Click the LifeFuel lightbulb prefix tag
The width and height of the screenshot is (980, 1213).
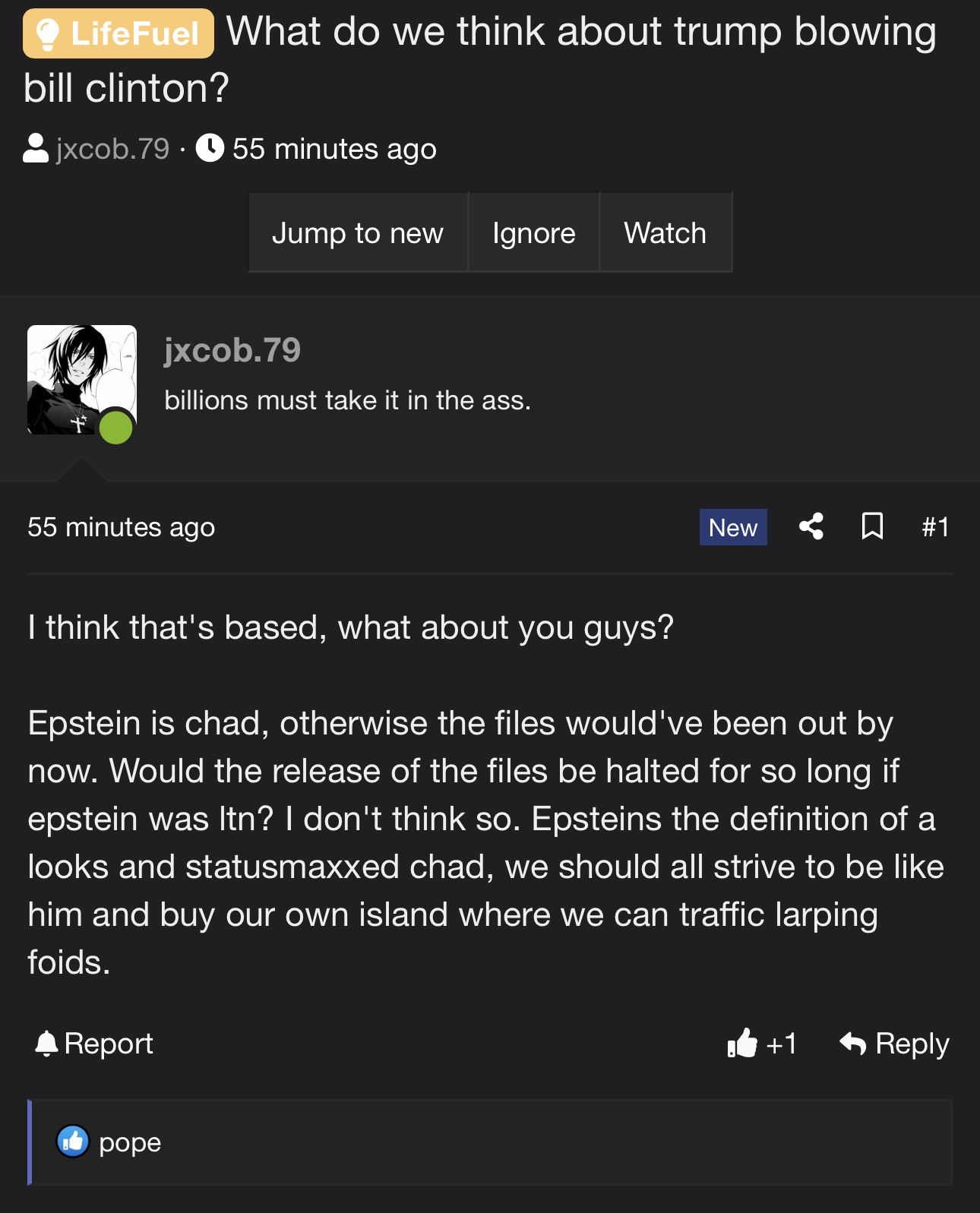(119, 33)
